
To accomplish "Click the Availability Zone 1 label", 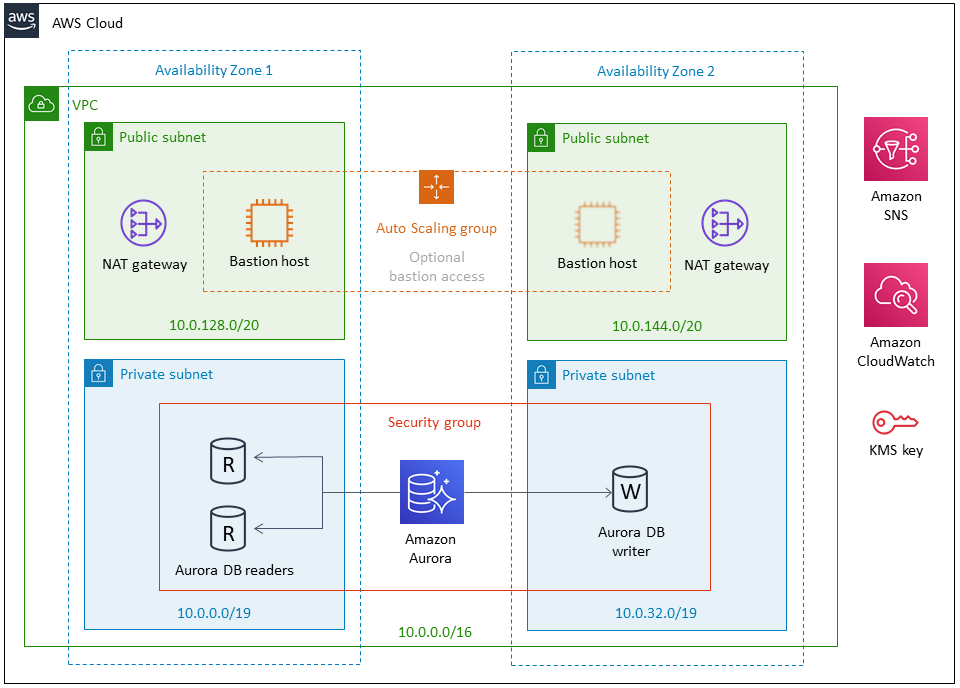I will [x=214, y=70].
